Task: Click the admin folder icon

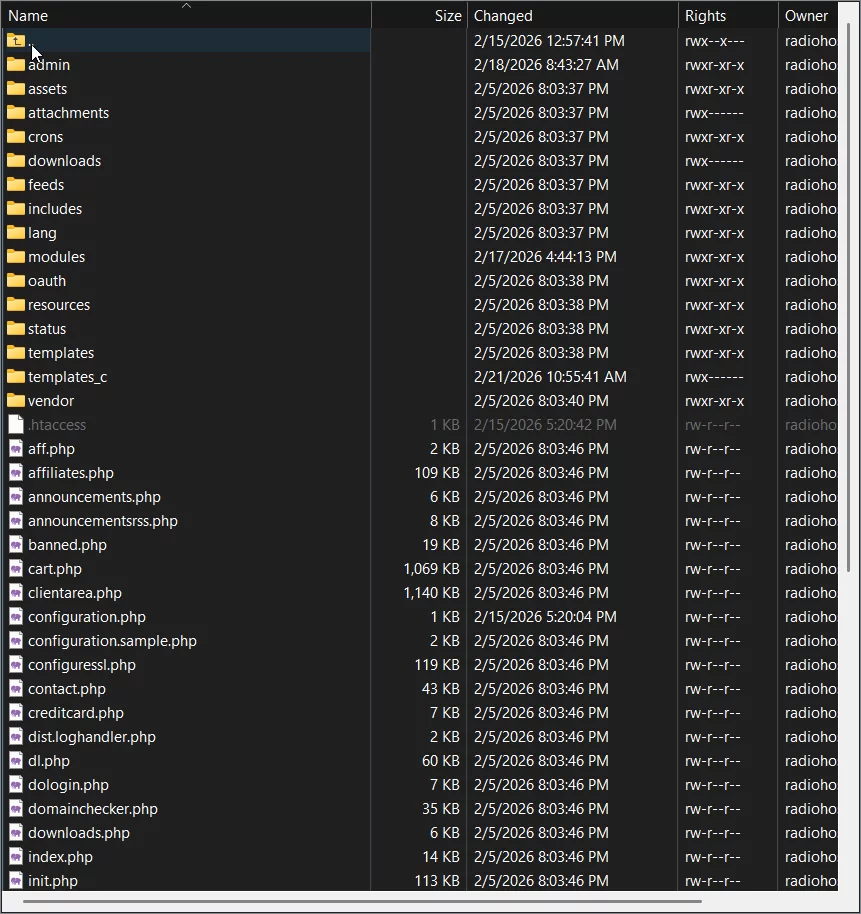Action: pyautogui.click(x=16, y=64)
